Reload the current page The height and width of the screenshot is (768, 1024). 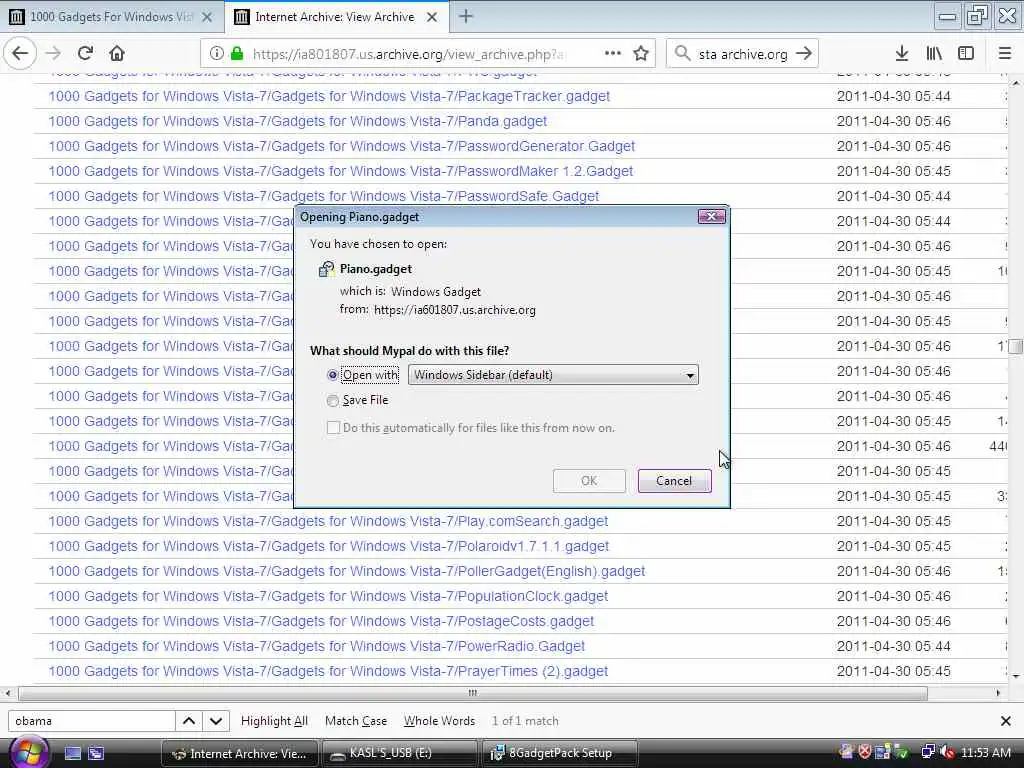(x=85, y=54)
